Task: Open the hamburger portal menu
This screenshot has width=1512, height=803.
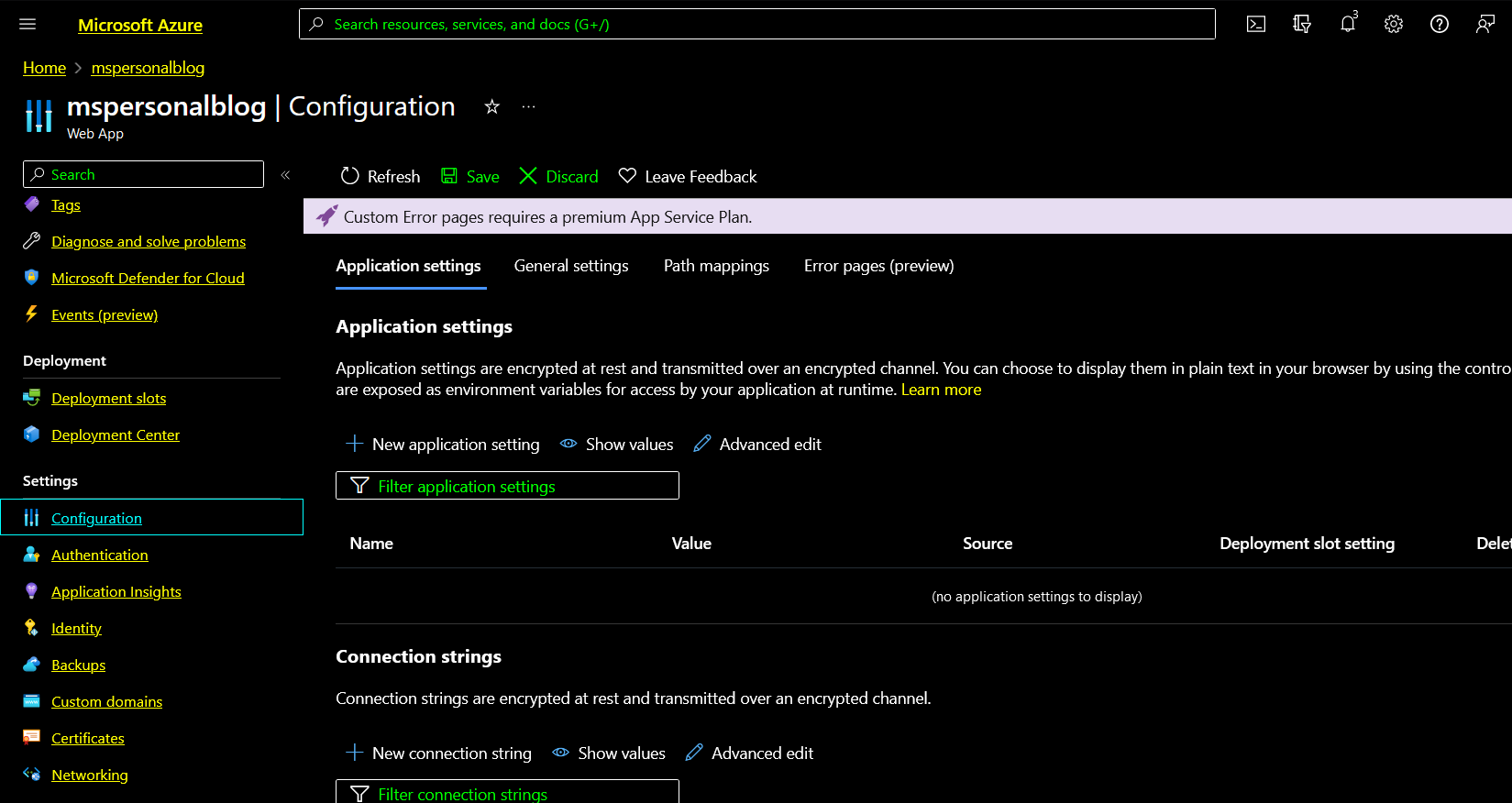Action: [28, 24]
